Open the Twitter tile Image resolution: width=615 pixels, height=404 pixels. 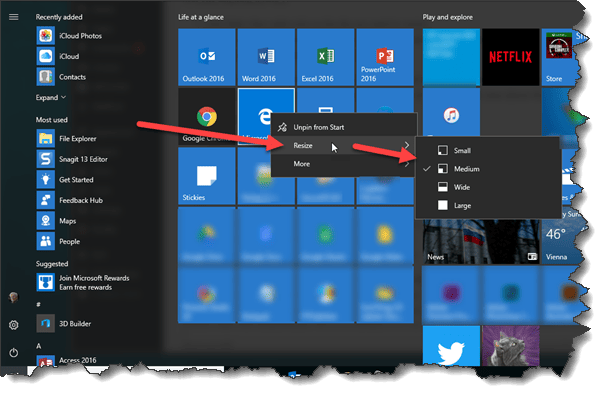pyautogui.click(x=451, y=347)
